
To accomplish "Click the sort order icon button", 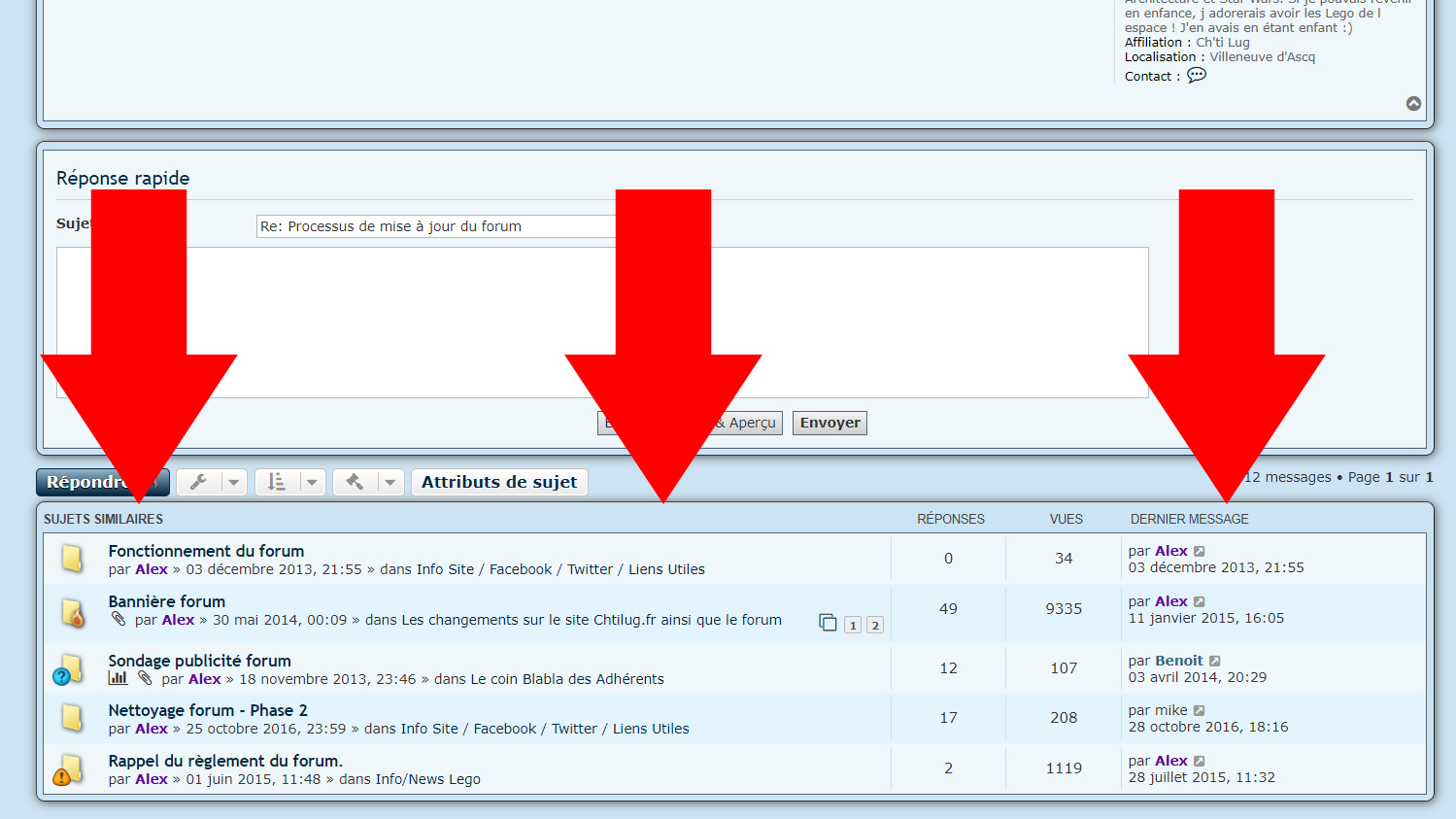I will pyautogui.click(x=277, y=482).
